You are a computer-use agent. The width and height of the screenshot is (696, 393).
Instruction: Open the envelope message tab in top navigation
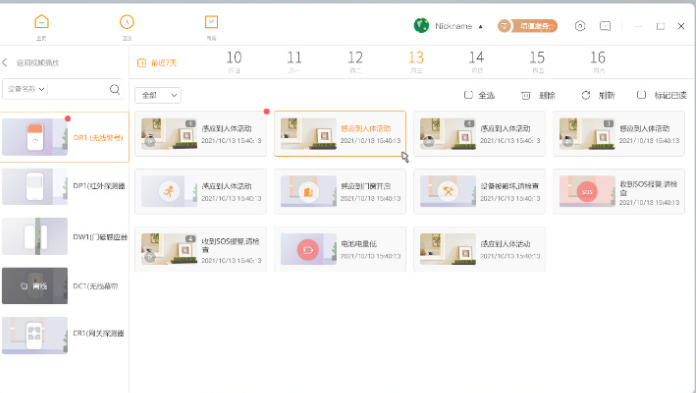click(x=211, y=27)
